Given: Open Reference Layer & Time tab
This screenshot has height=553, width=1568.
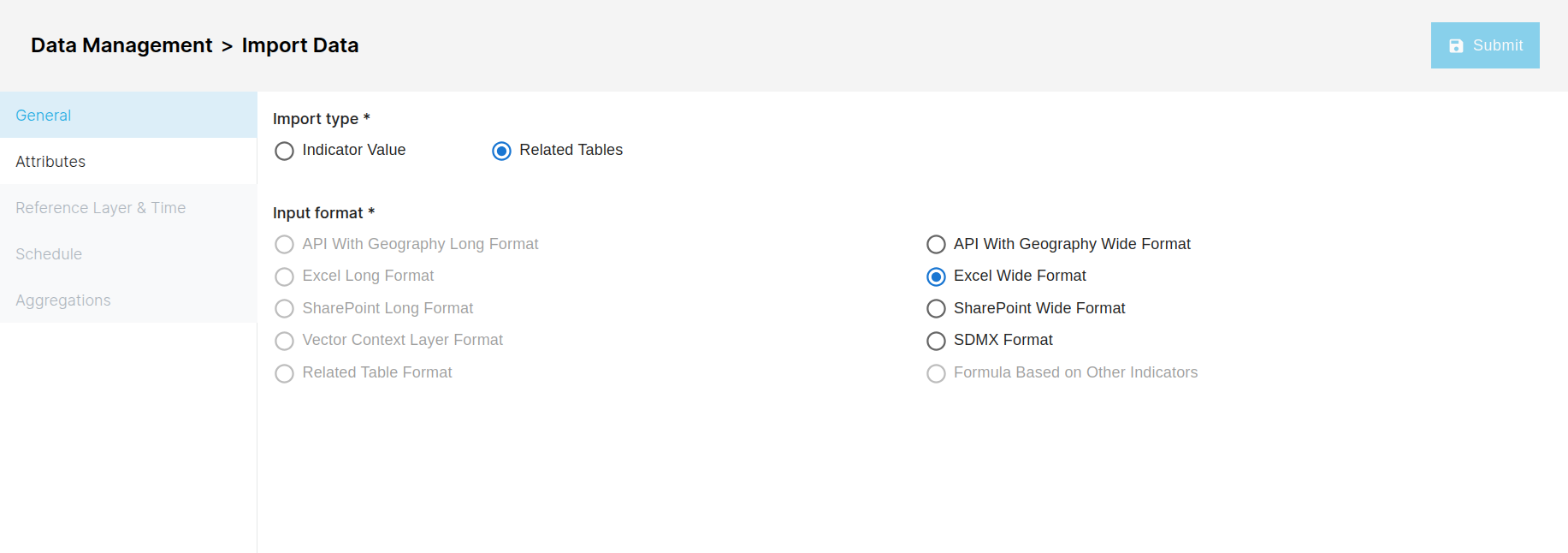Looking at the screenshot, I should pos(128,207).
